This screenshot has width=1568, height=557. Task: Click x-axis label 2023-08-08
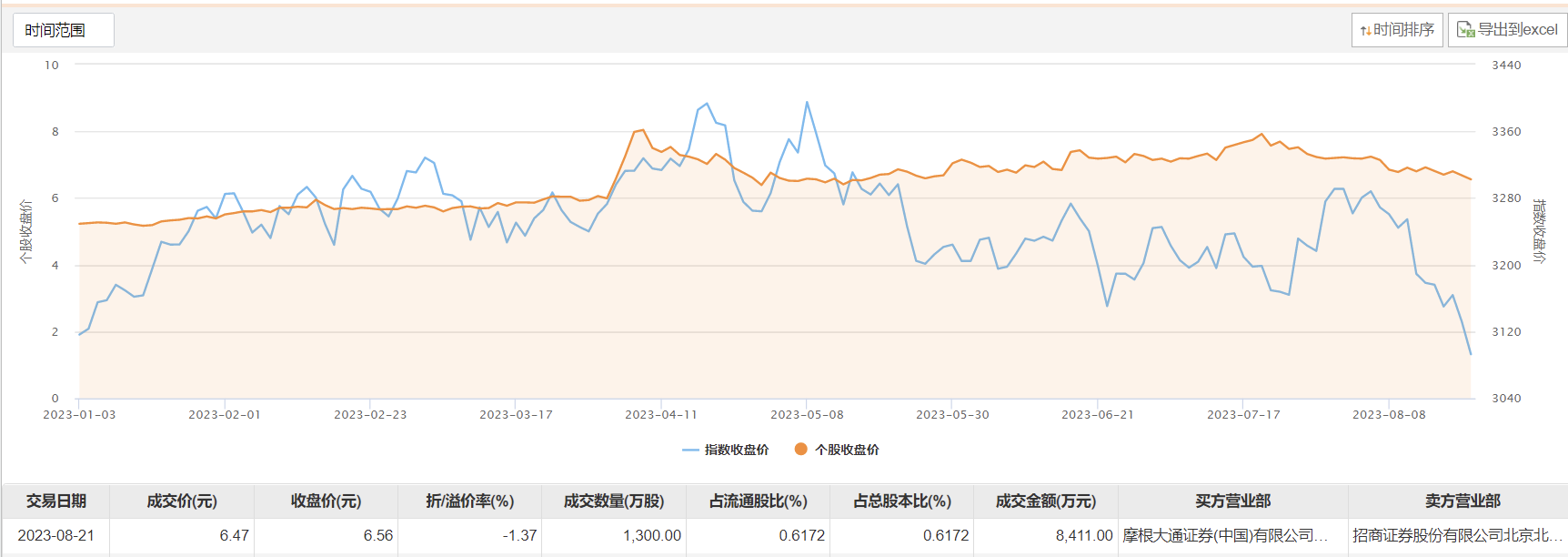pyautogui.click(x=1389, y=415)
